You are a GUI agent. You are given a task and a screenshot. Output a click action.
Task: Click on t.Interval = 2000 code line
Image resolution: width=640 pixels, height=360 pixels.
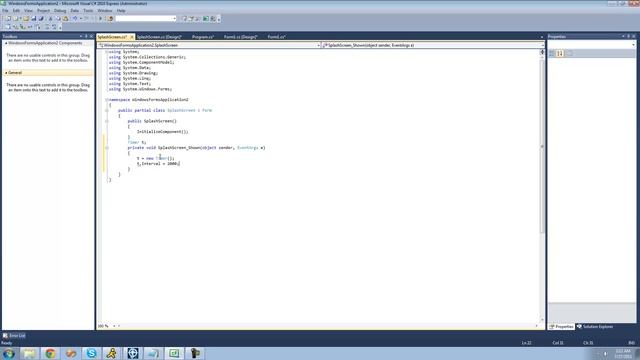pos(158,164)
